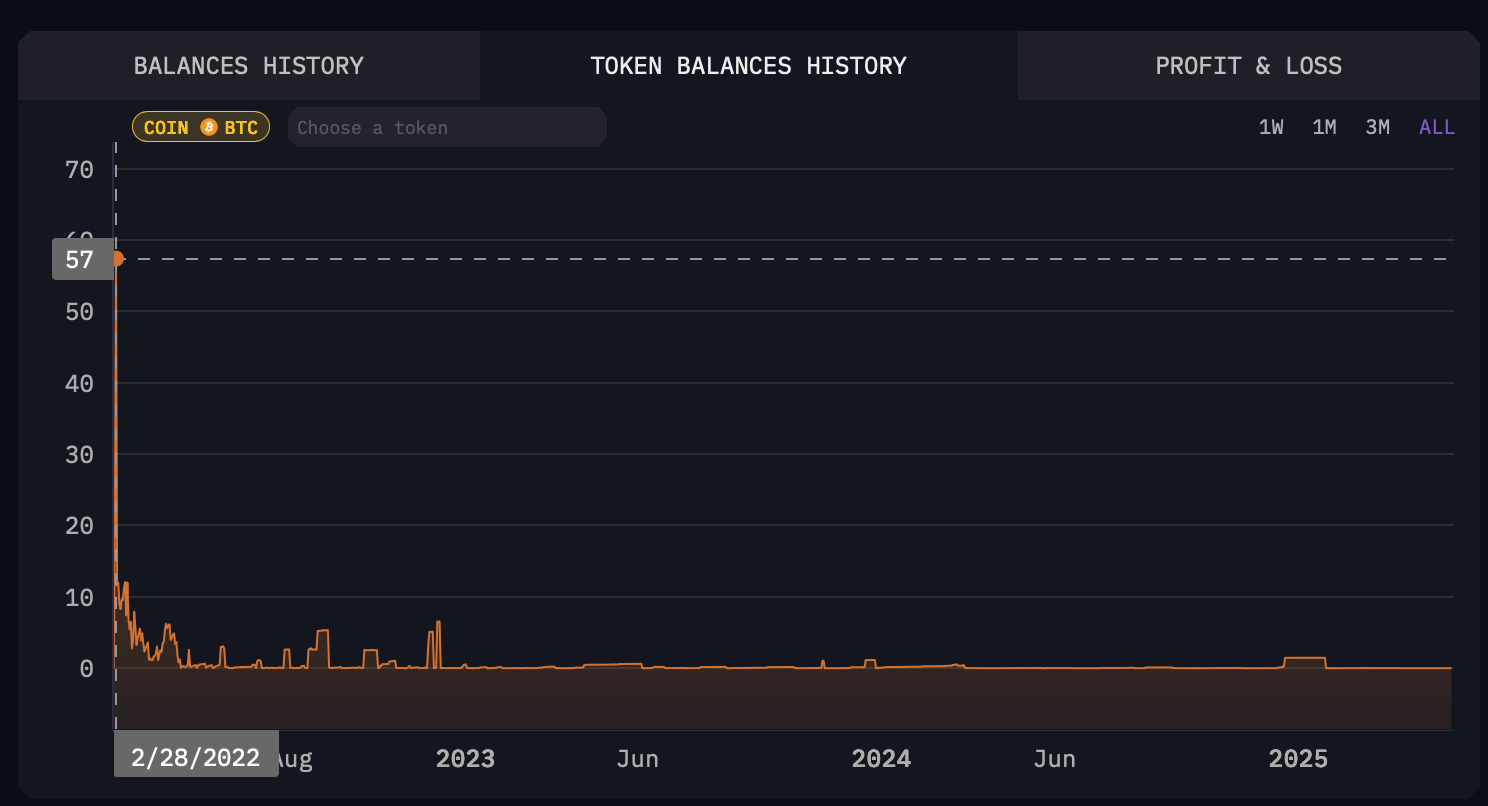Click the Bitcoin icon in the COIN chip
Image resolution: width=1488 pixels, height=806 pixels.
[209, 128]
